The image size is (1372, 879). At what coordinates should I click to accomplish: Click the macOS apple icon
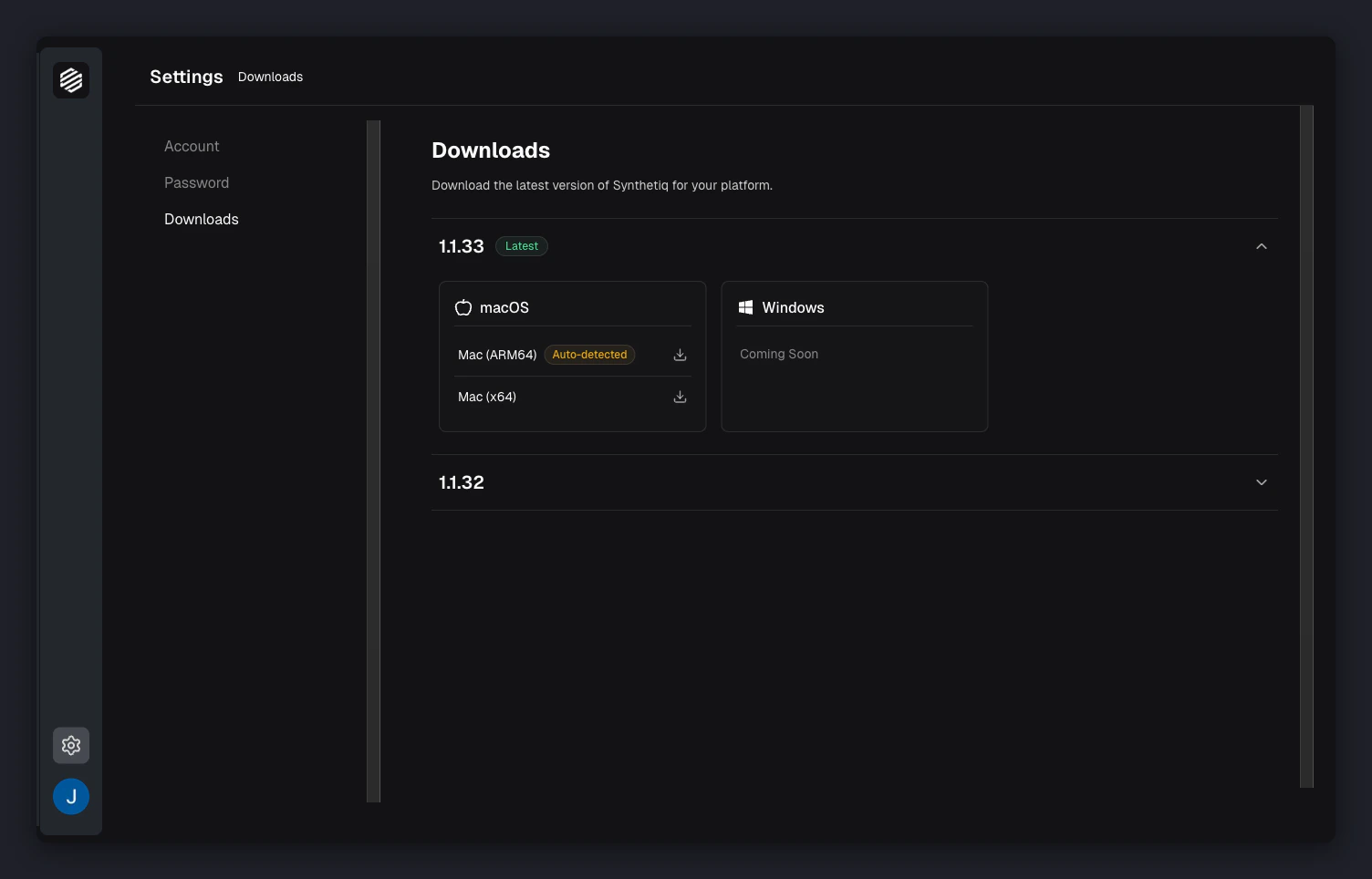[463, 307]
